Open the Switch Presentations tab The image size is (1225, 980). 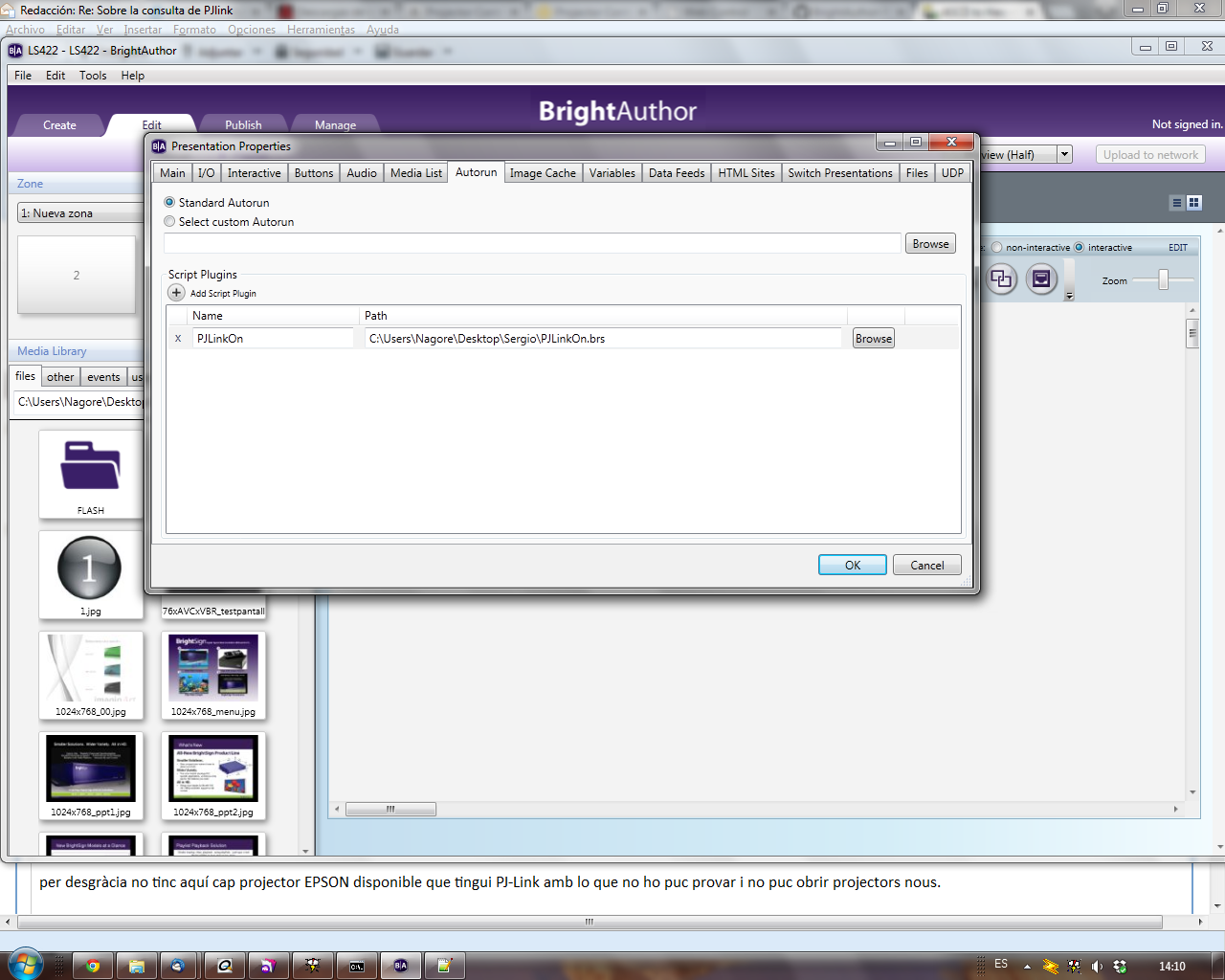(840, 173)
